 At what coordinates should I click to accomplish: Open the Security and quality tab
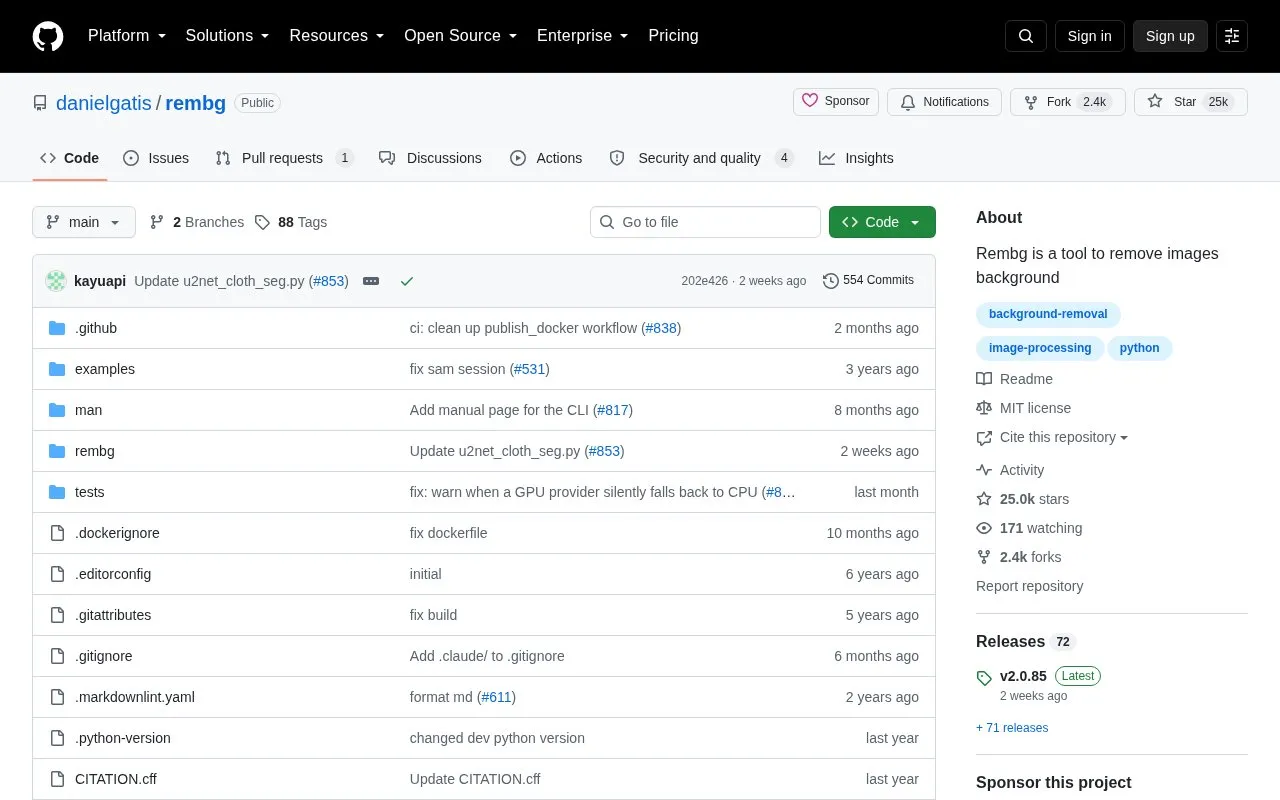pos(701,158)
